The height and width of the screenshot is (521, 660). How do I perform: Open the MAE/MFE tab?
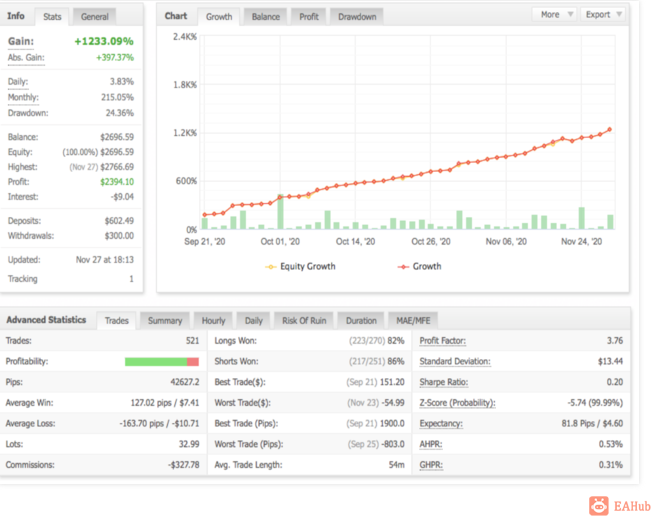[413, 321]
